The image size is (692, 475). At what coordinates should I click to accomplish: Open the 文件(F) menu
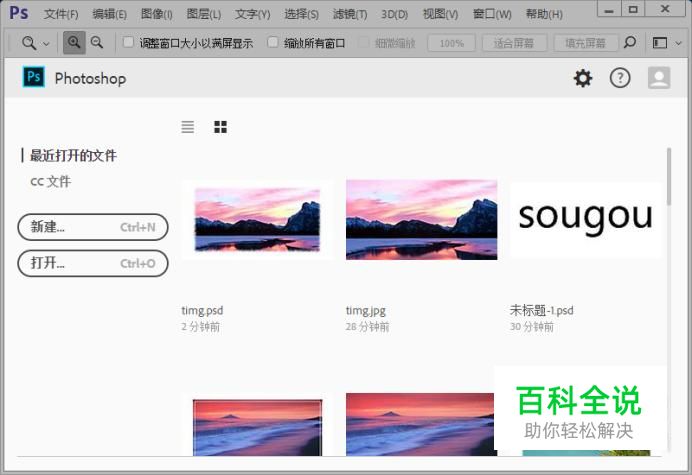[61, 14]
